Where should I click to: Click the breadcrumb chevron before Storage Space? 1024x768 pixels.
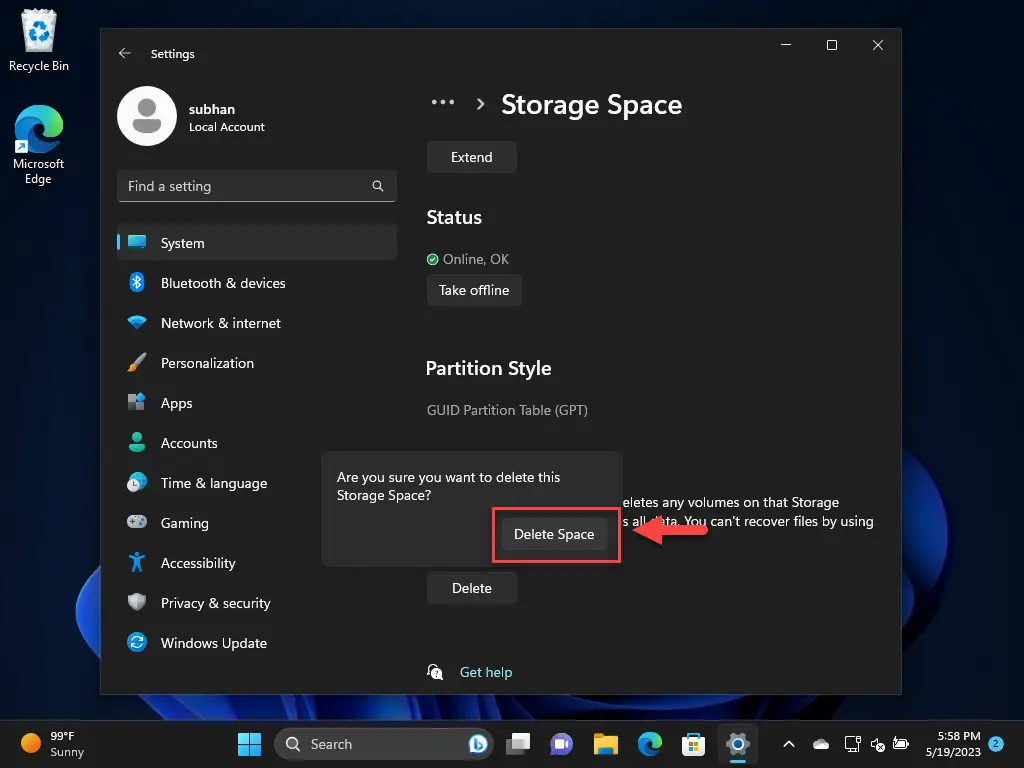pos(481,104)
